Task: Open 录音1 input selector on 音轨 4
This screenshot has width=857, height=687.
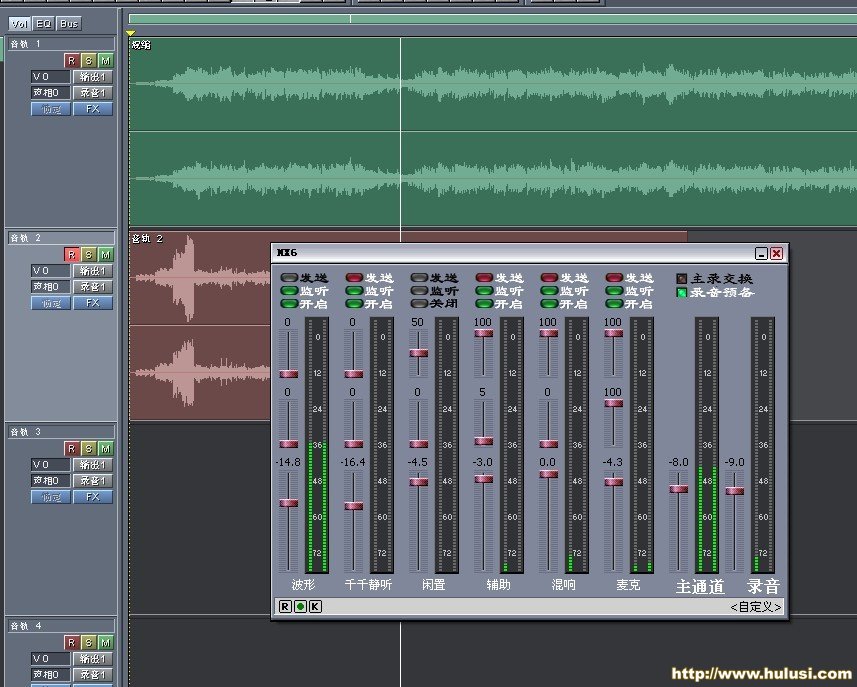Action: [x=93, y=675]
